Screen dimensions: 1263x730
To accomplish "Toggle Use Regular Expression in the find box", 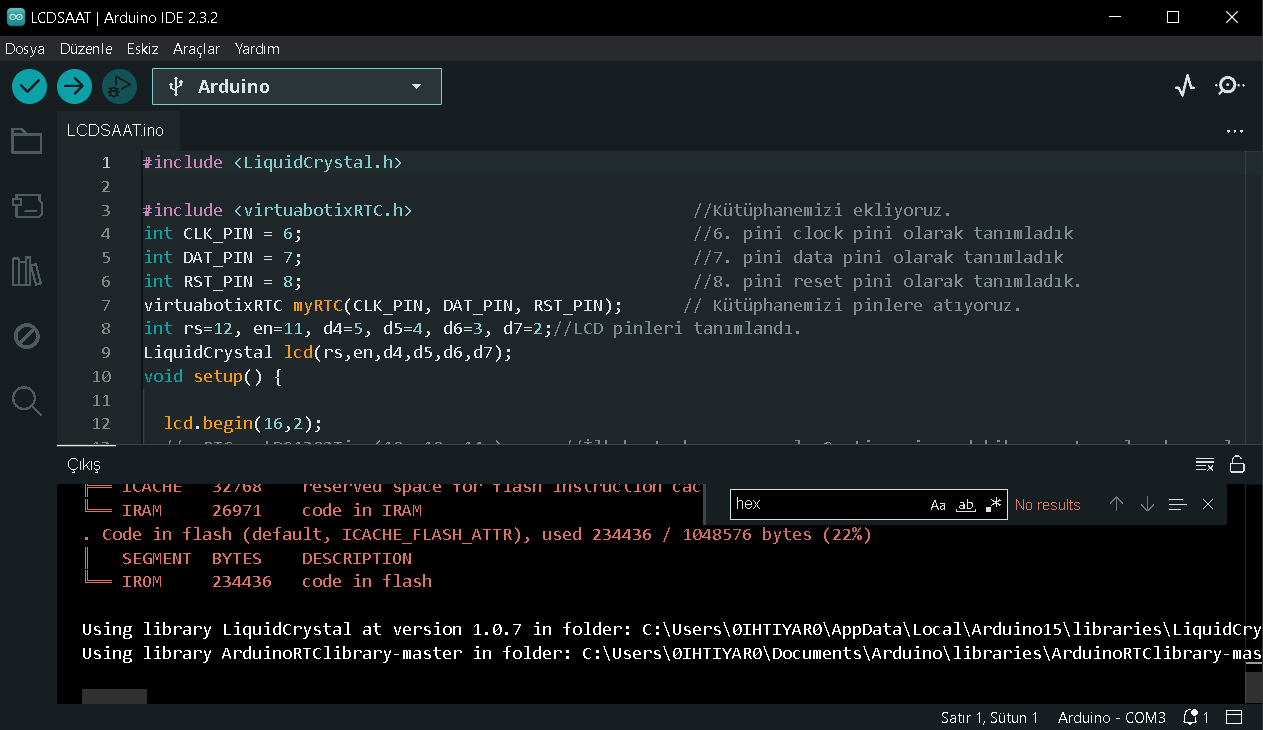I will click(993, 505).
